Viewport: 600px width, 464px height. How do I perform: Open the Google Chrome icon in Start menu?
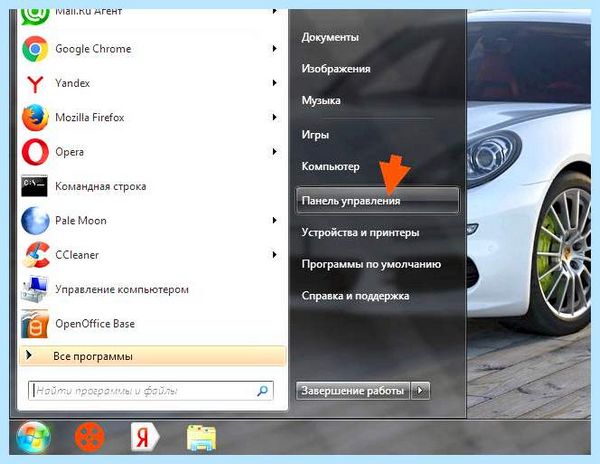coord(35,49)
